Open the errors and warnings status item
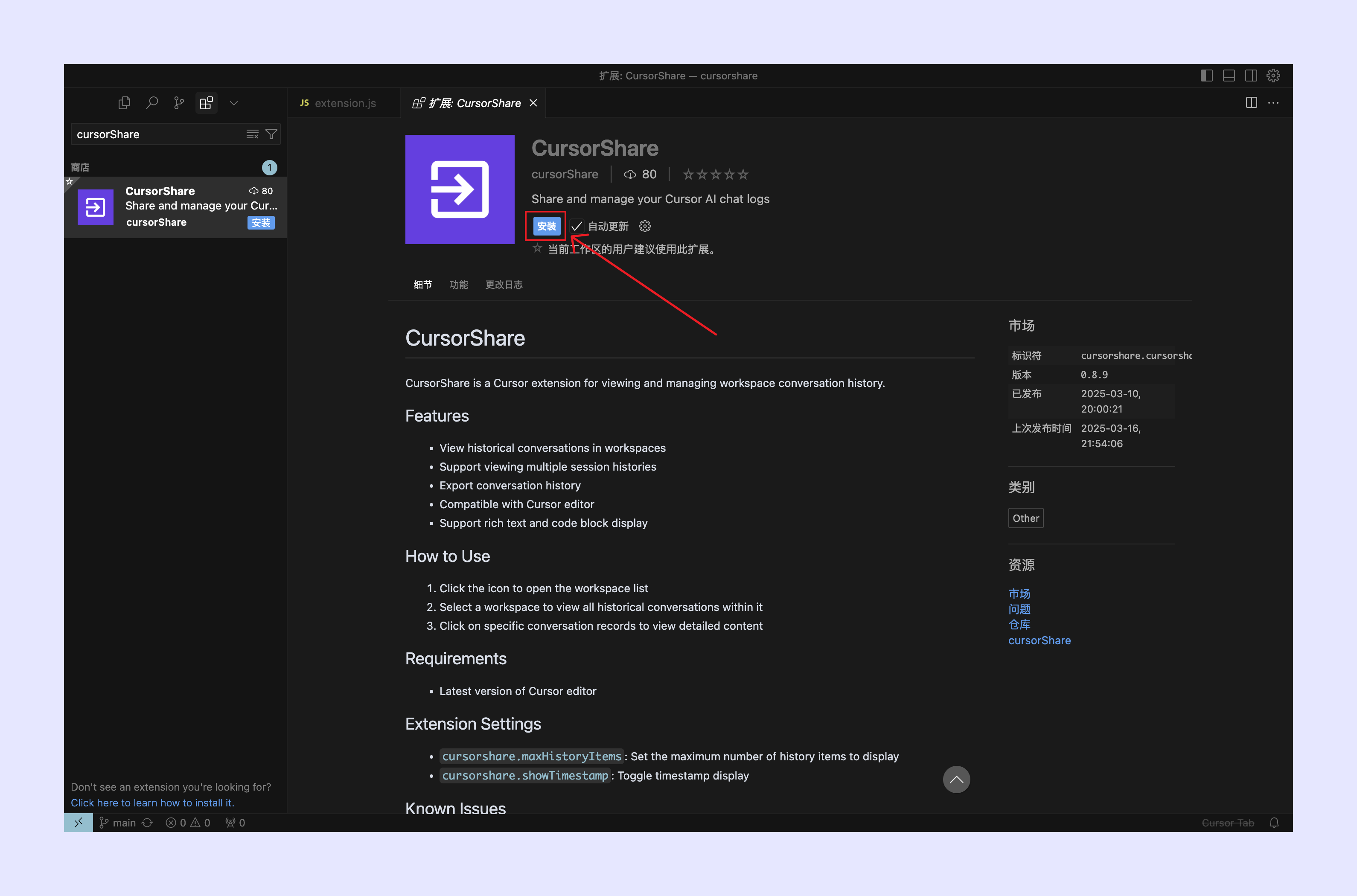 pos(188,823)
